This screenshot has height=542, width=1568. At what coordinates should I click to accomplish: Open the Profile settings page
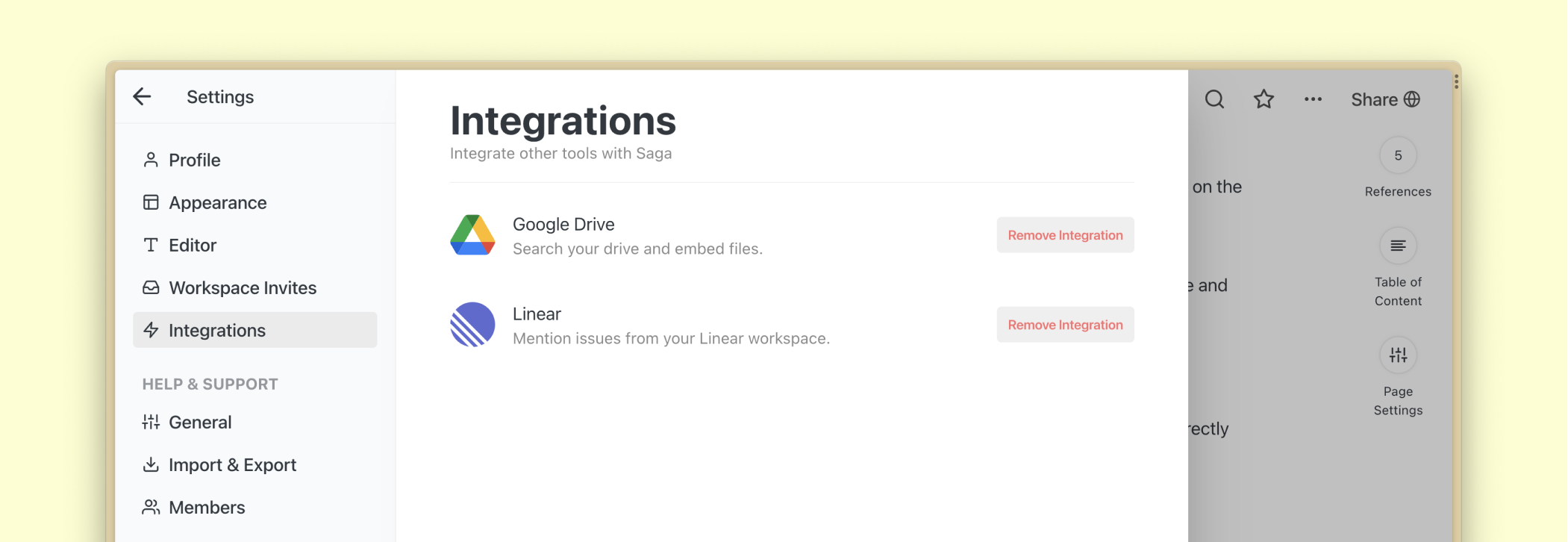point(194,161)
